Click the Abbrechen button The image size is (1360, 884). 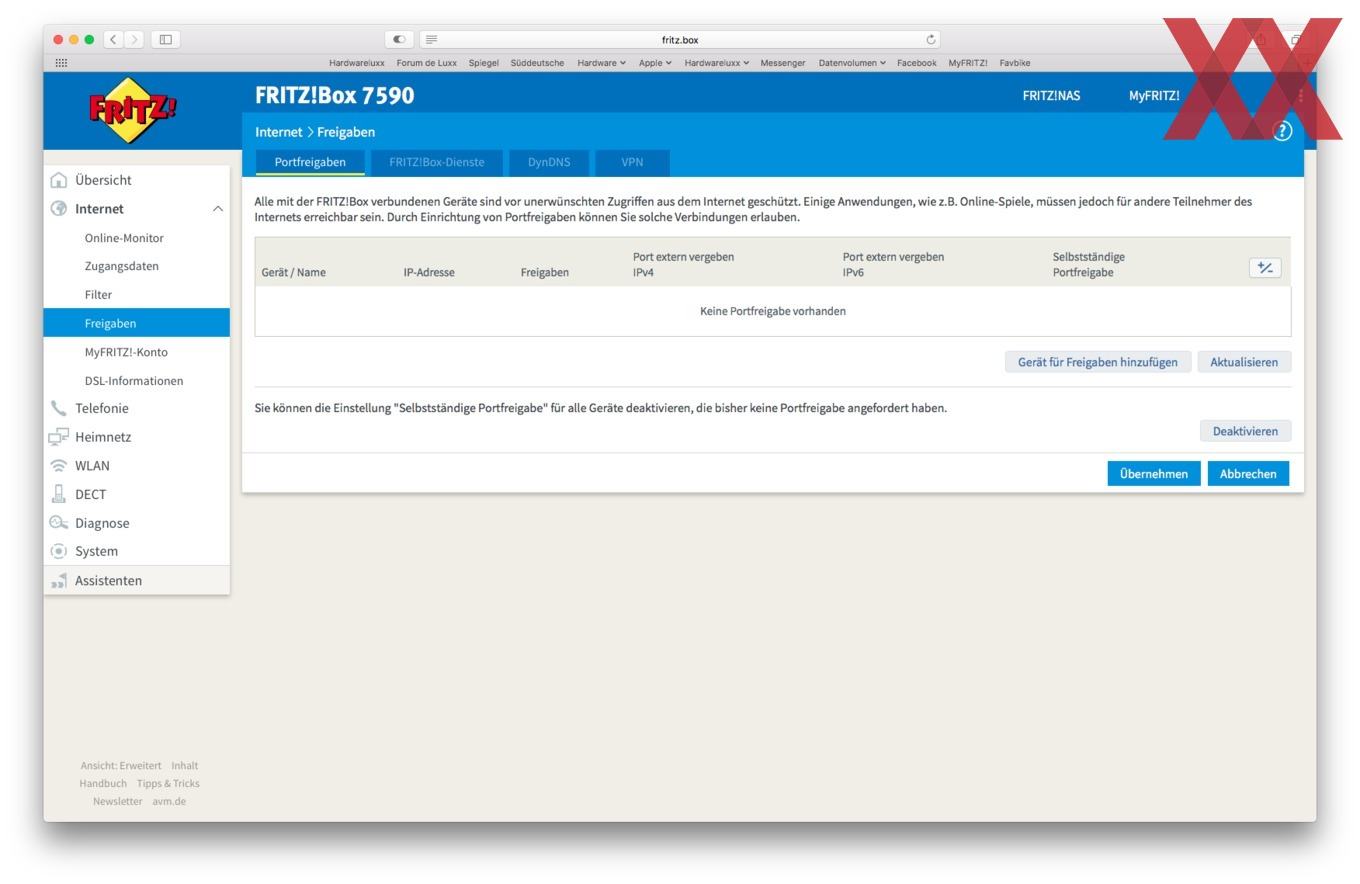[1248, 474]
